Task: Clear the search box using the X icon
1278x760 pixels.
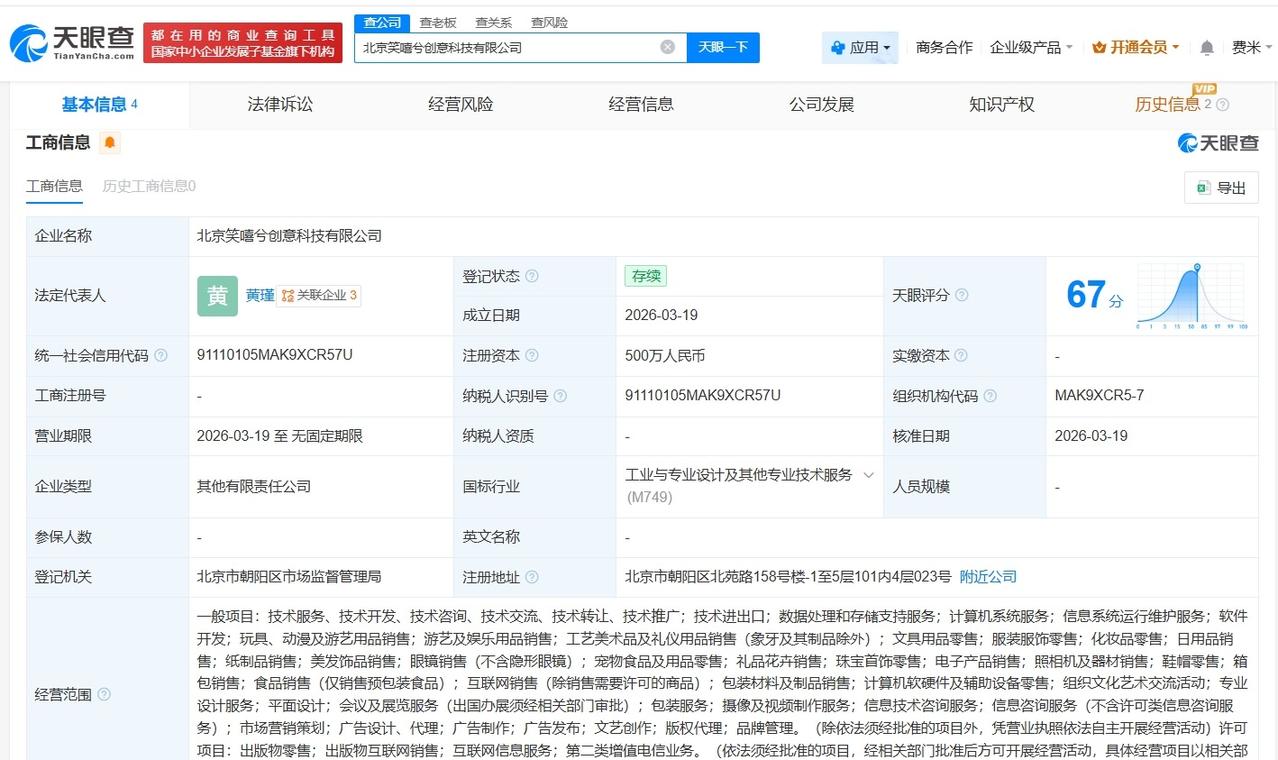Action: (666, 46)
